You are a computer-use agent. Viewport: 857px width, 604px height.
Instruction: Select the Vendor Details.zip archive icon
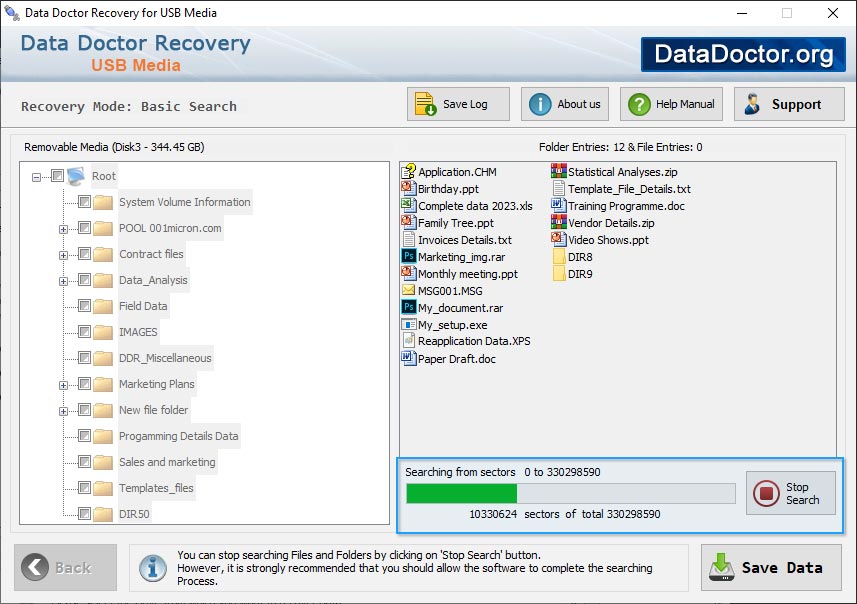[x=559, y=222]
